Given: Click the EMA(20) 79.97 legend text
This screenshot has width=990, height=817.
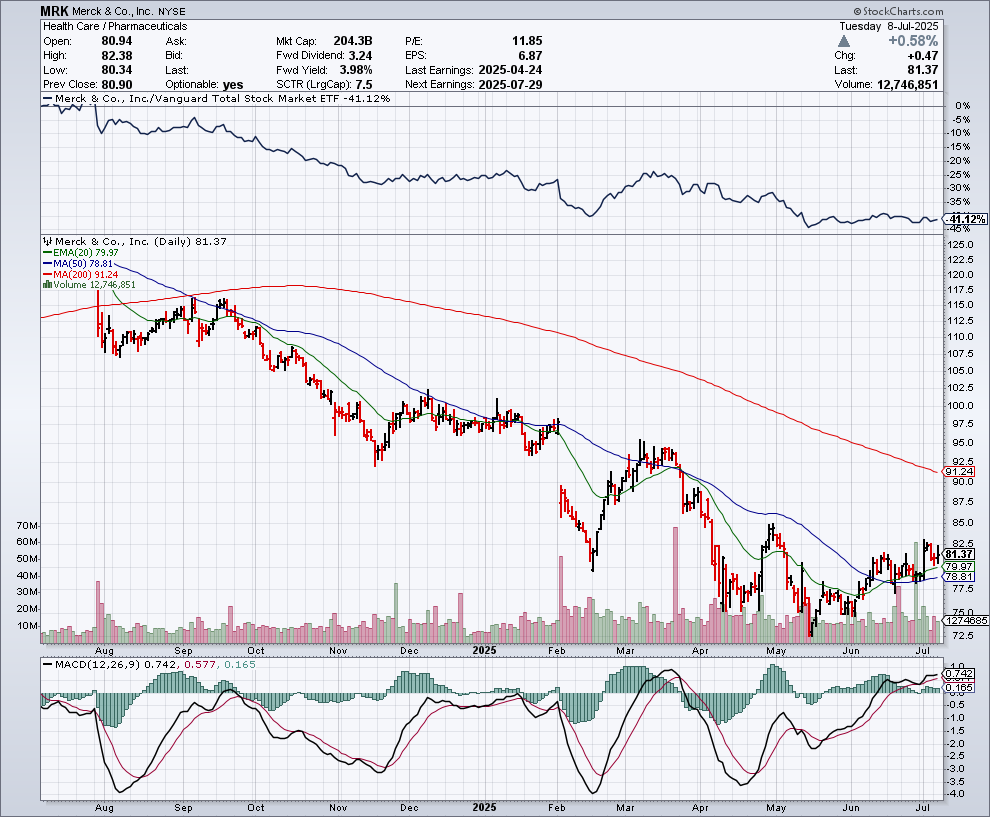Looking at the screenshot, I should tap(85, 253).
